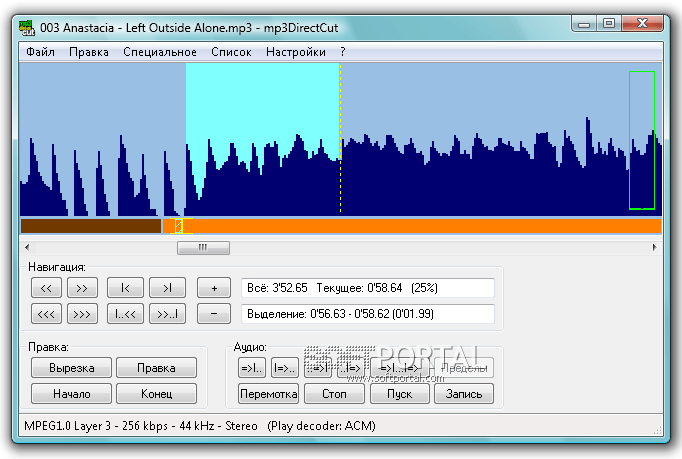The height and width of the screenshot is (459, 682).
Task: Click the << step back navigation button
Action: (x=46, y=288)
